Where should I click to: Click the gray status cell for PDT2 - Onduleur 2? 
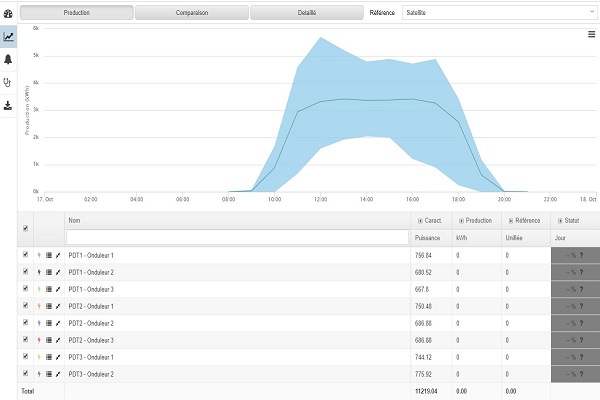pyautogui.click(x=575, y=323)
